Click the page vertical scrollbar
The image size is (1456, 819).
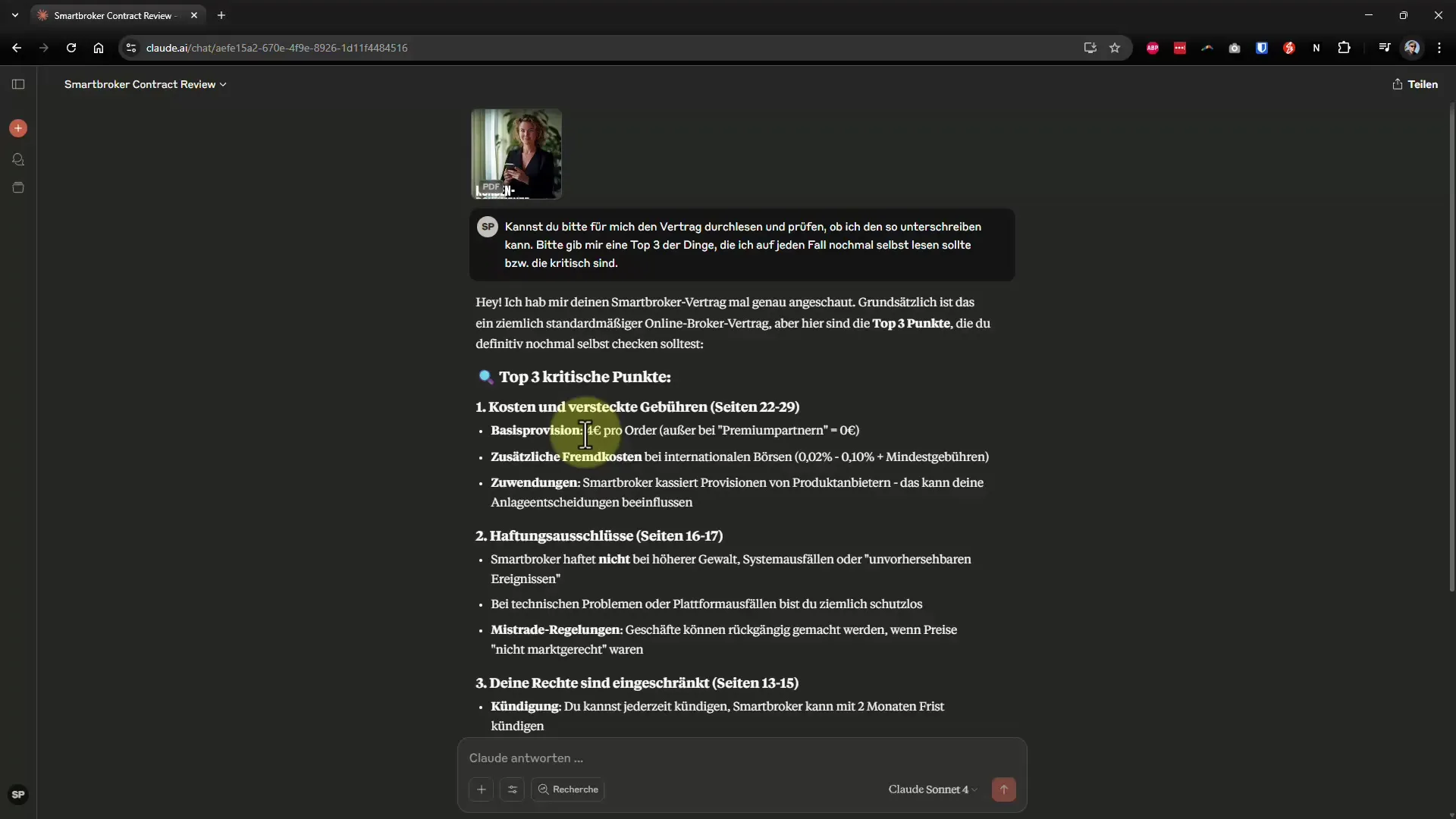1451,349
